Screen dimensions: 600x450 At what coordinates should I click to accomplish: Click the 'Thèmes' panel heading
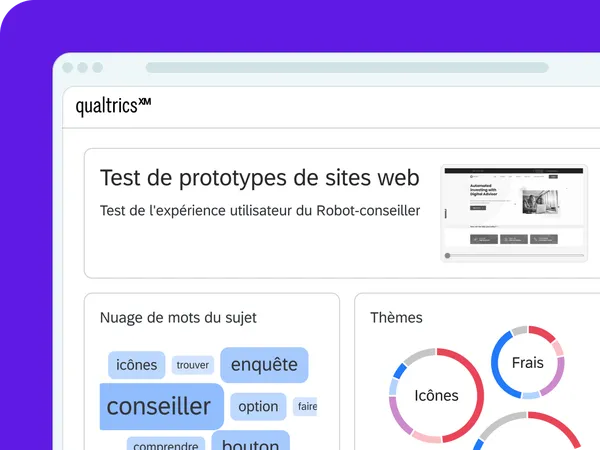(396, 318)
